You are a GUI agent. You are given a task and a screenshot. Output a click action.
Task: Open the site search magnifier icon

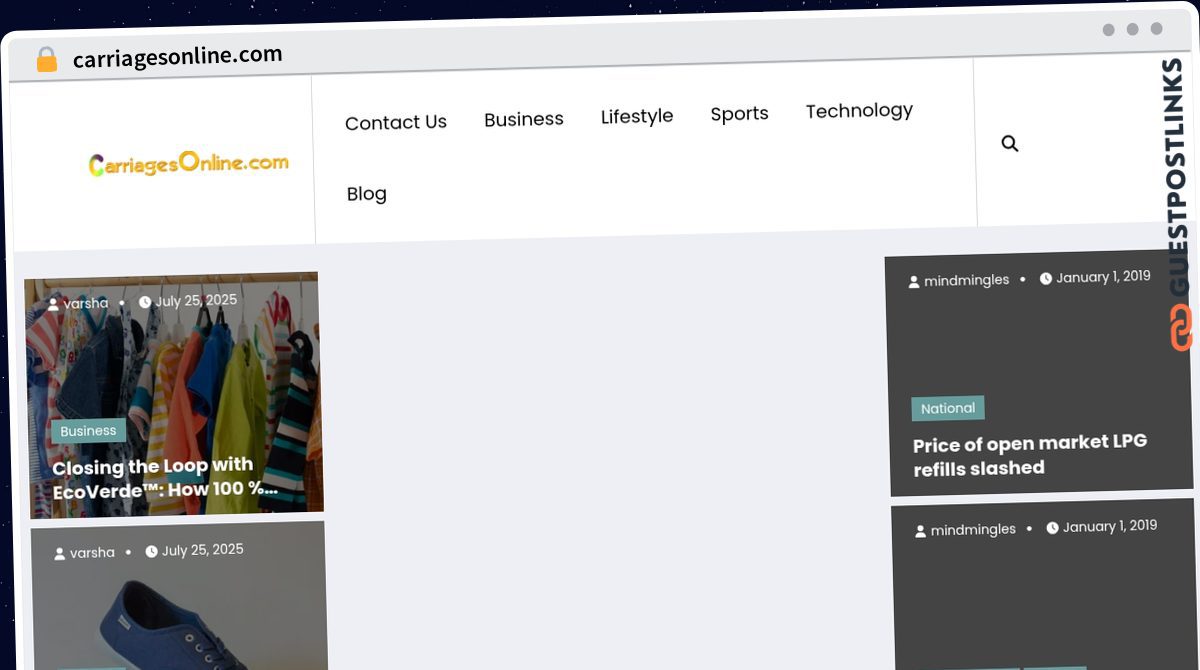click(1010, 144)
